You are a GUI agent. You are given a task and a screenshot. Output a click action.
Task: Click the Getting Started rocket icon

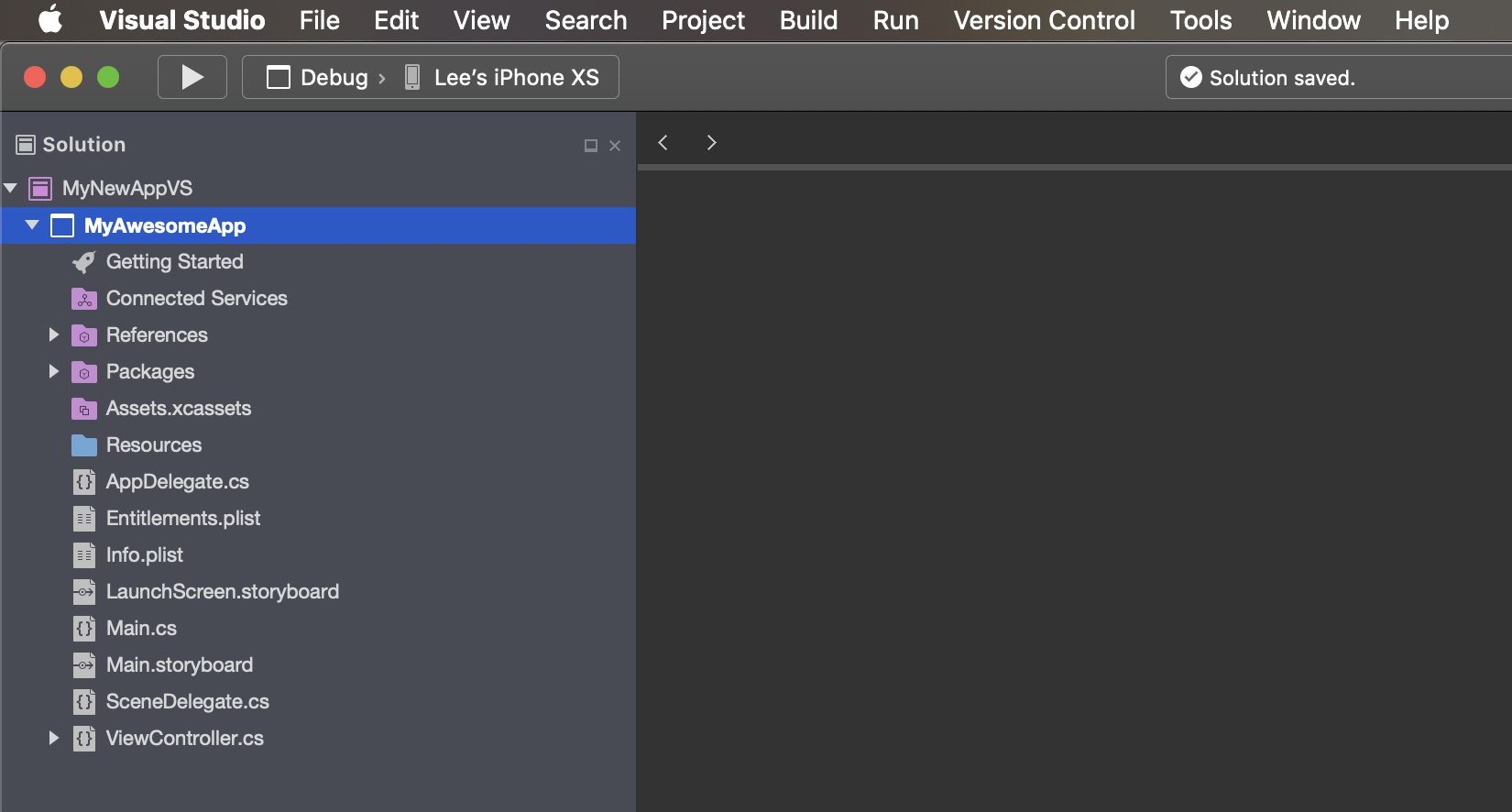pos(83,262)
